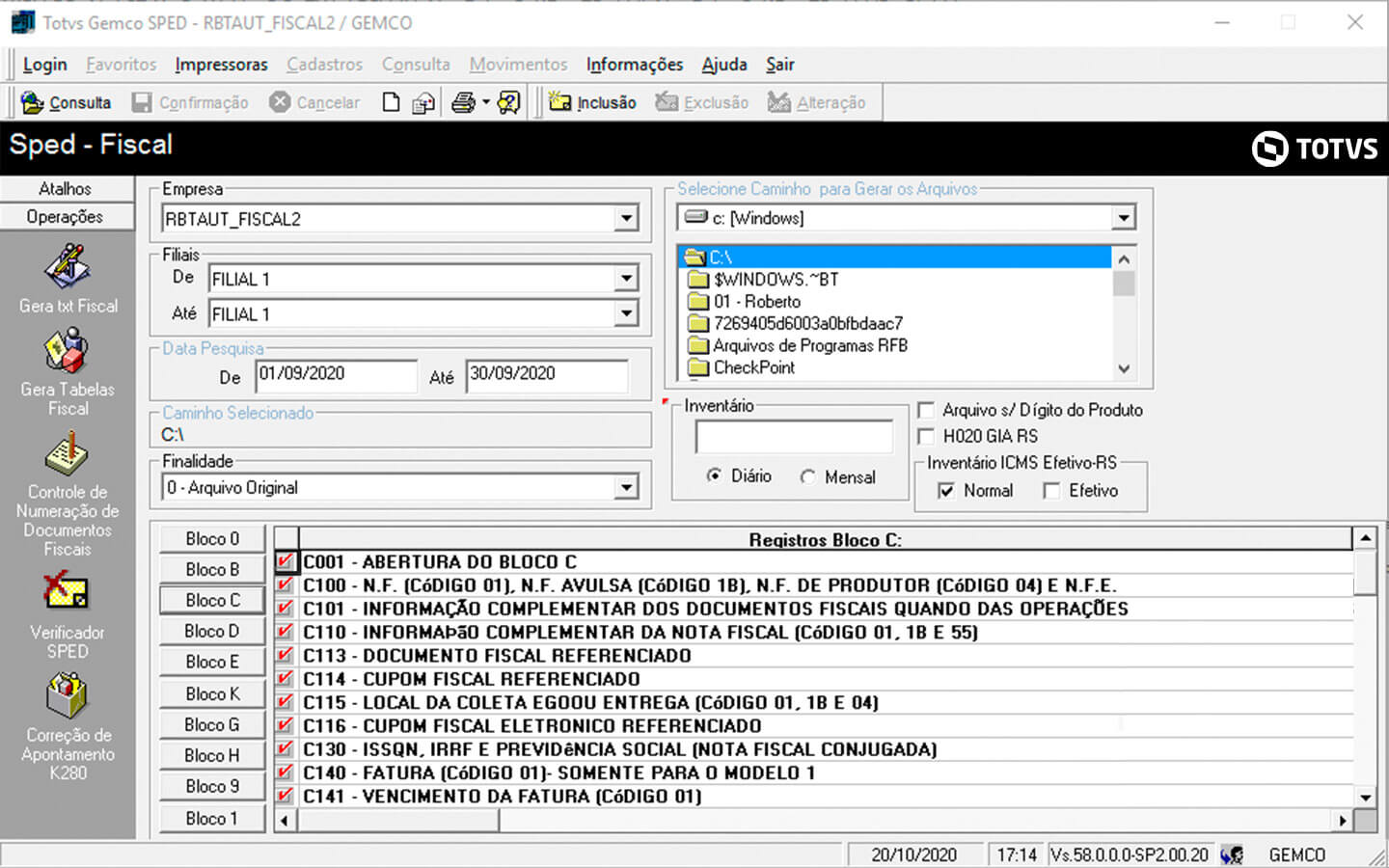Viewport: 1389px width, 868px height.
Task: Click the Inventário text field
Action: 794,437
